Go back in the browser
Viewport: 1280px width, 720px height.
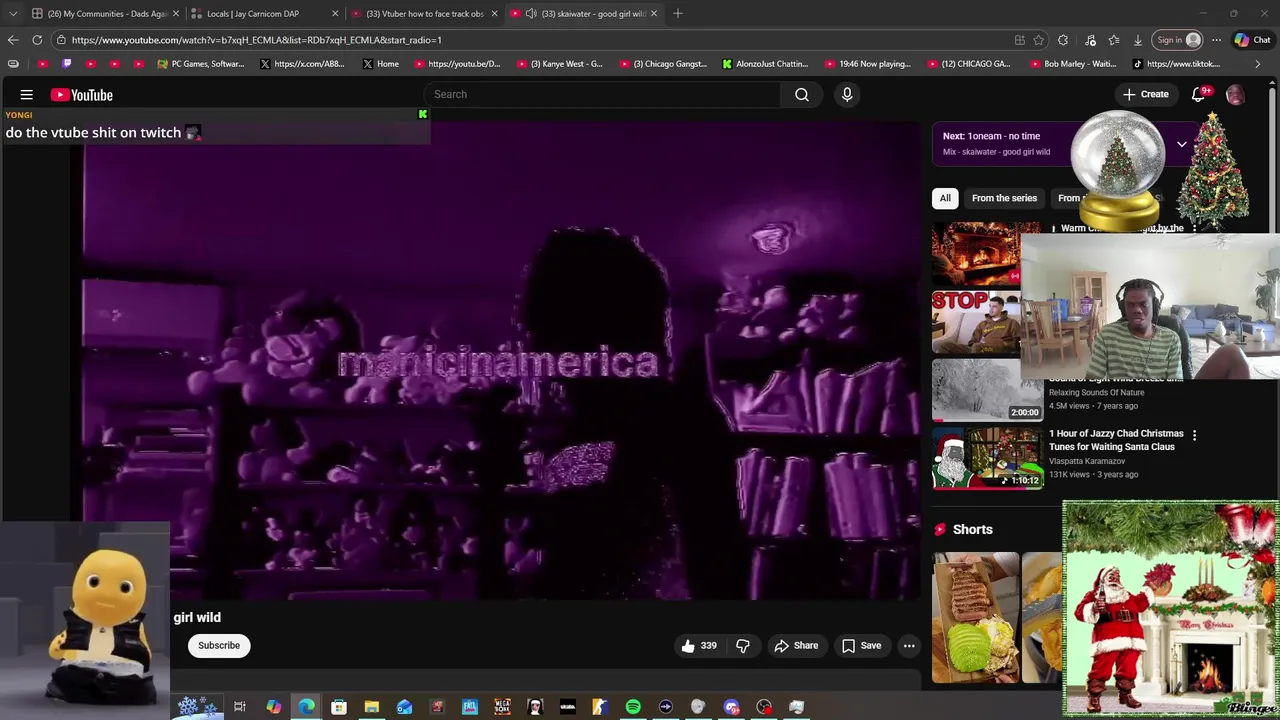tap(13, 40)
